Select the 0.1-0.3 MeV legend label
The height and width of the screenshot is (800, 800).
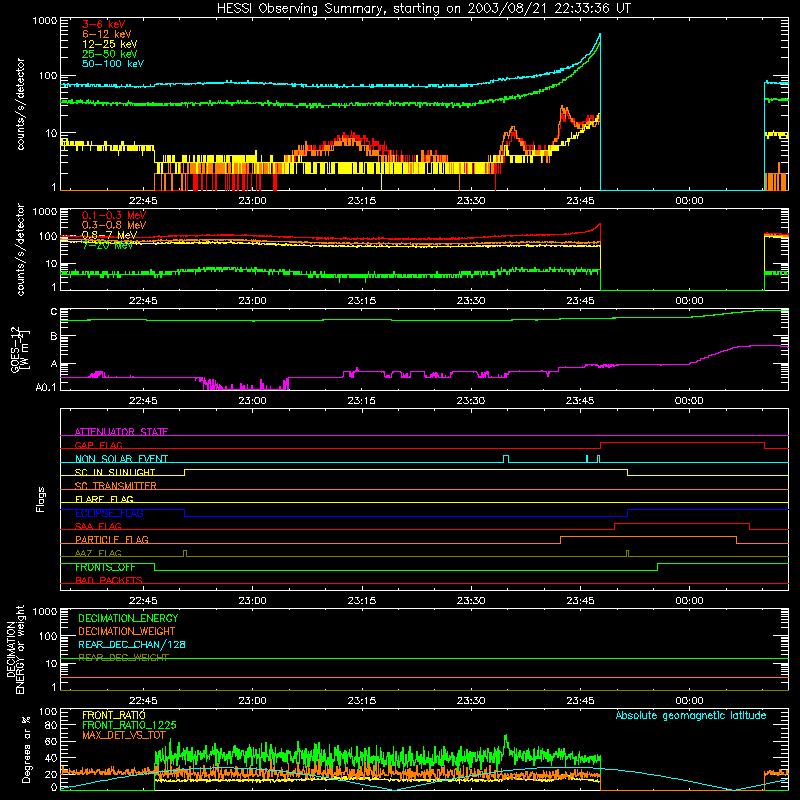[114, 215]
